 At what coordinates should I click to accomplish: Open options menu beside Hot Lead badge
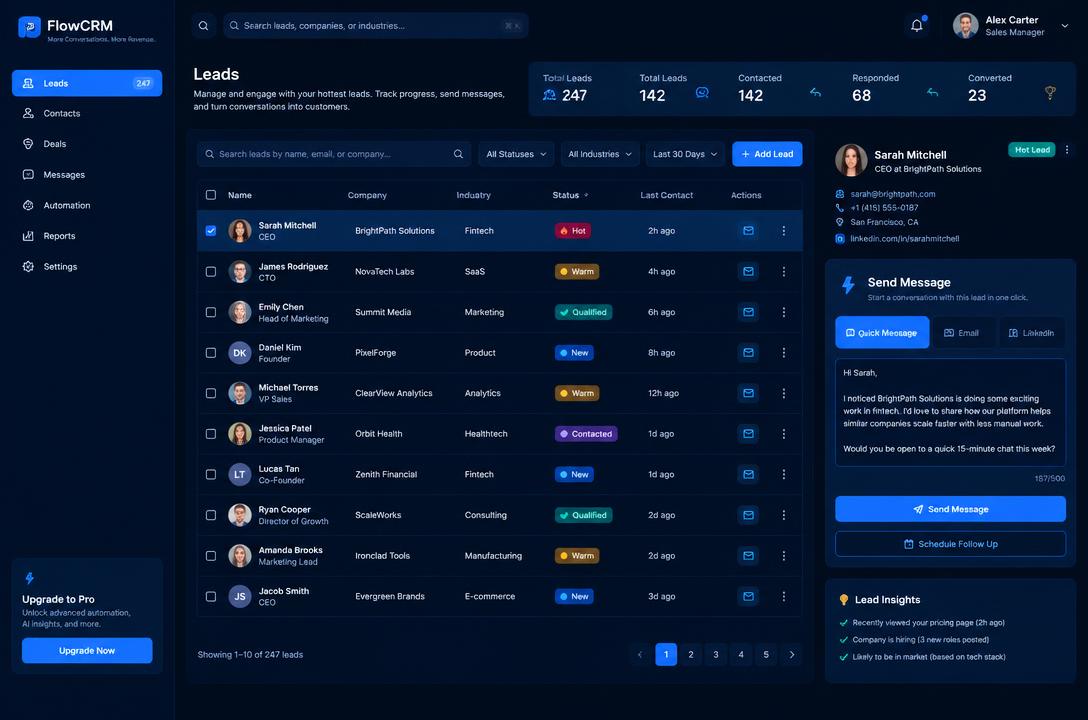tap(1066, 150)
